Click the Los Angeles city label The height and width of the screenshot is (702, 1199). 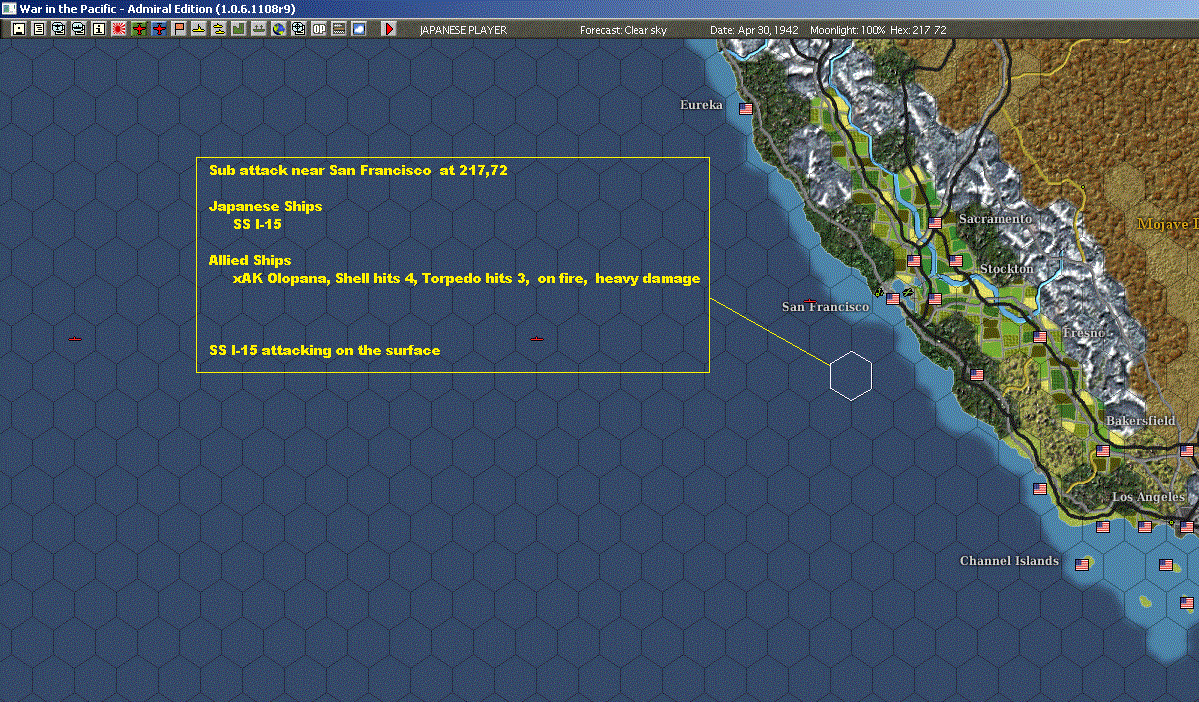[1148, 497]
